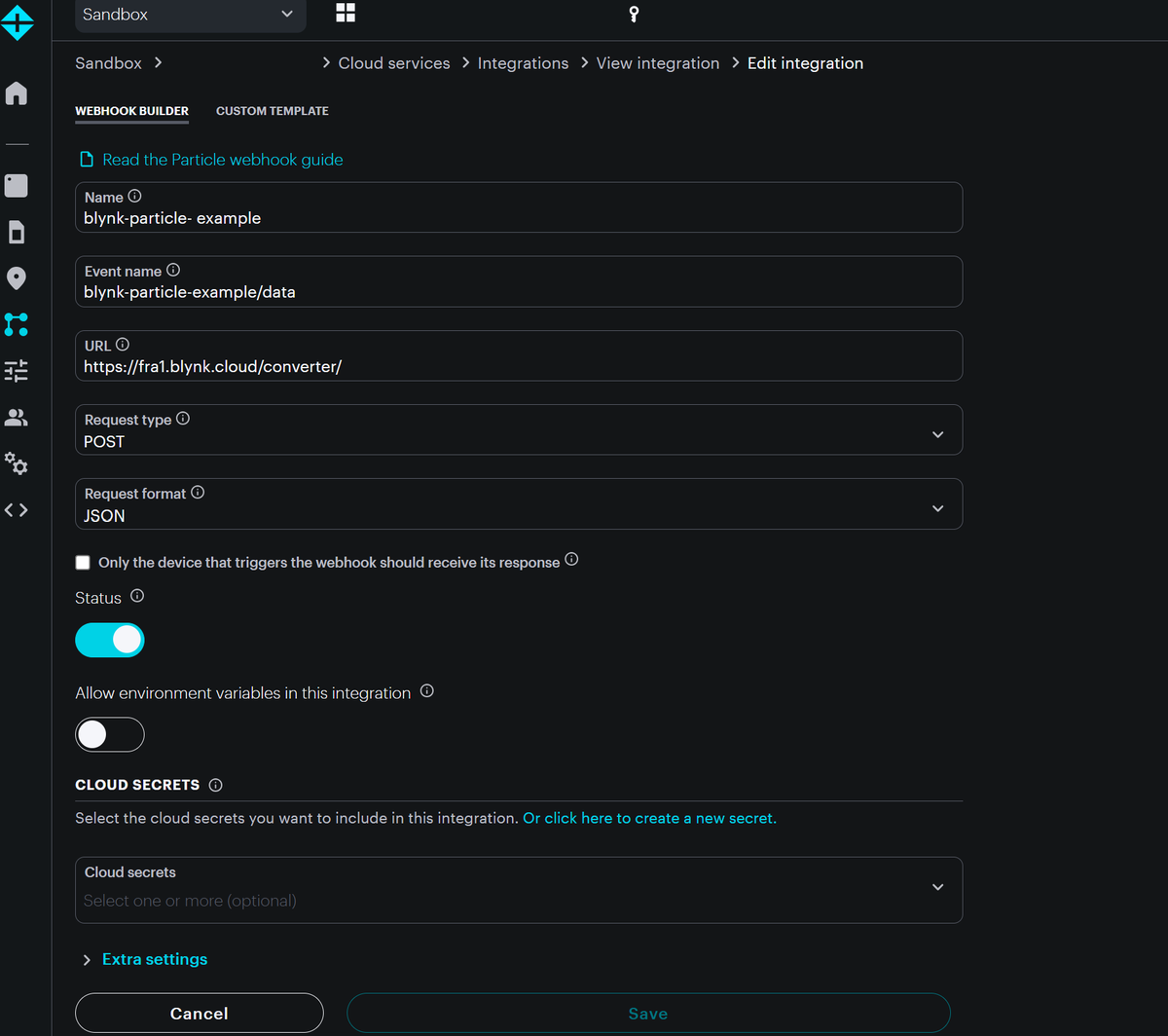1168x1036 pixels.
Task: Click info icon next to Status
Action: click(x=137, y=596)
